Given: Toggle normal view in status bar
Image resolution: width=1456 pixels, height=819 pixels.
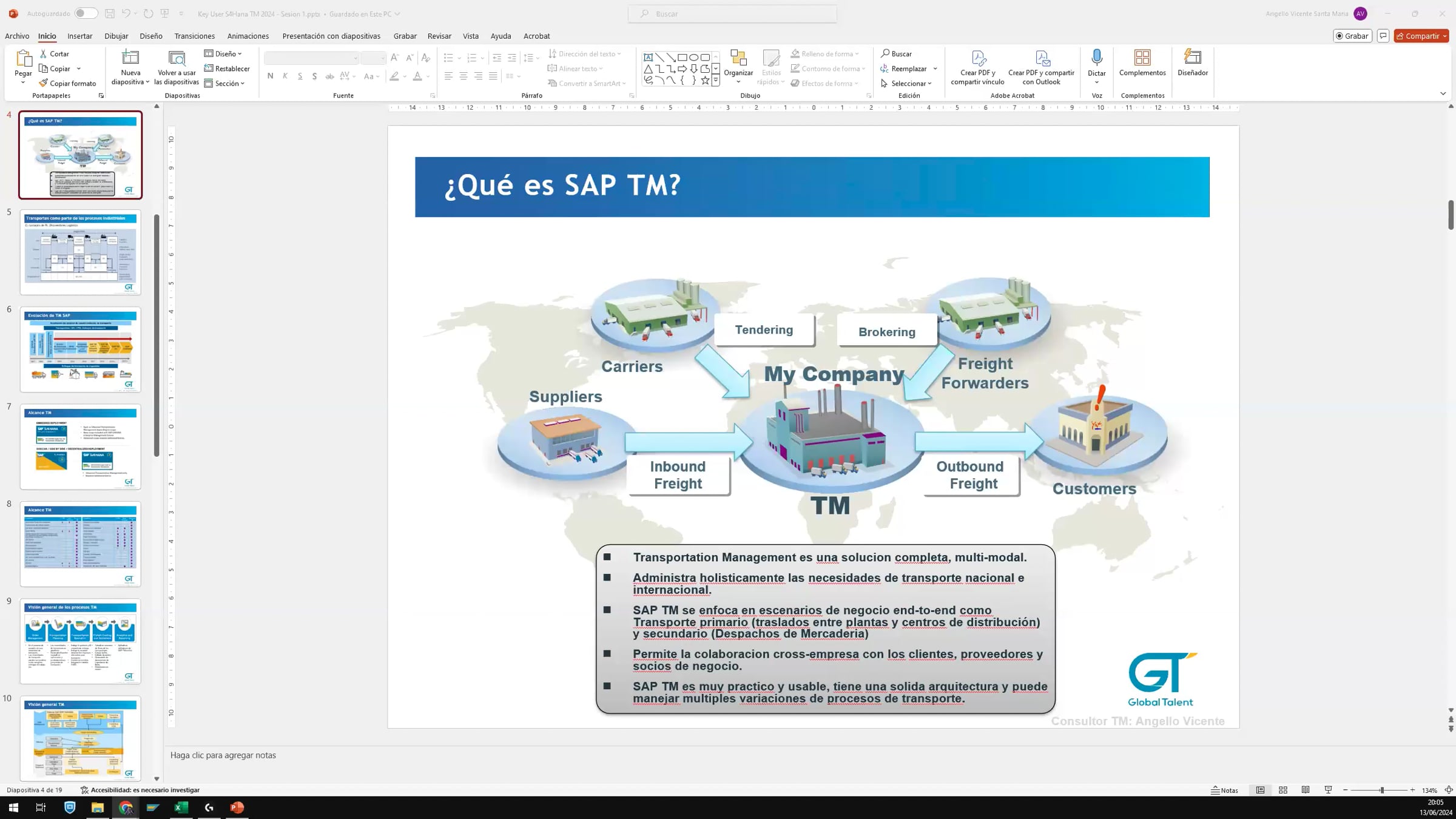Looking at the screenshot, I should coord(1261,790).
